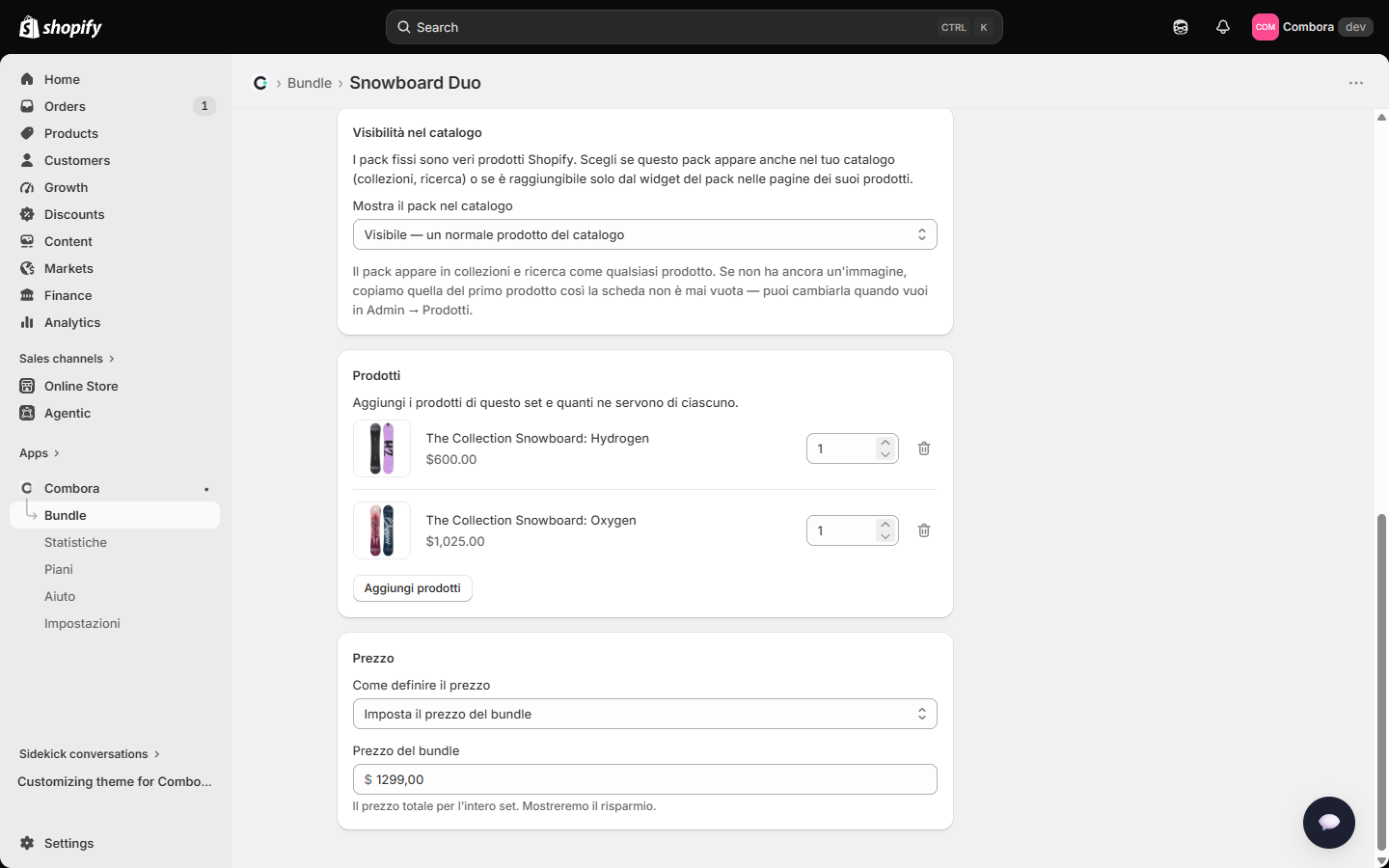The image size is (1389, 868).
Task: Click the COM store avatar
Action: [1266, 27]
